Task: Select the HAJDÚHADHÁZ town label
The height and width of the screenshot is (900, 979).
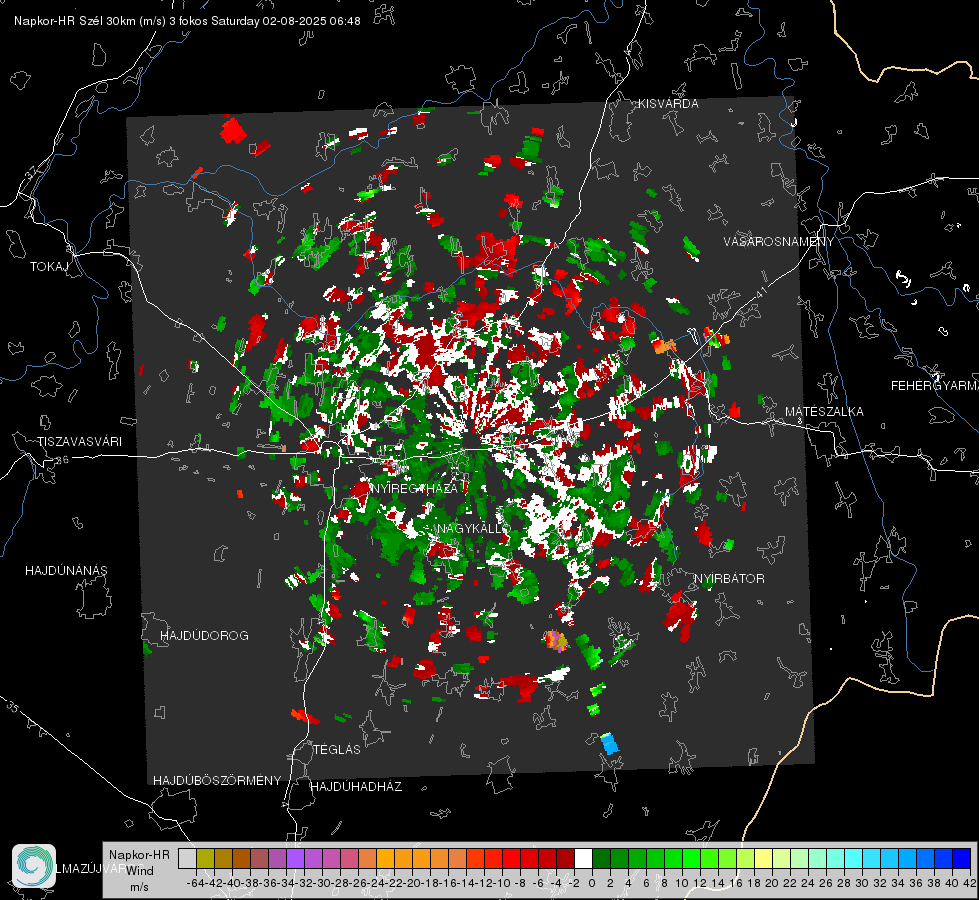Action: pyautogui.click(x=356, y=786)
